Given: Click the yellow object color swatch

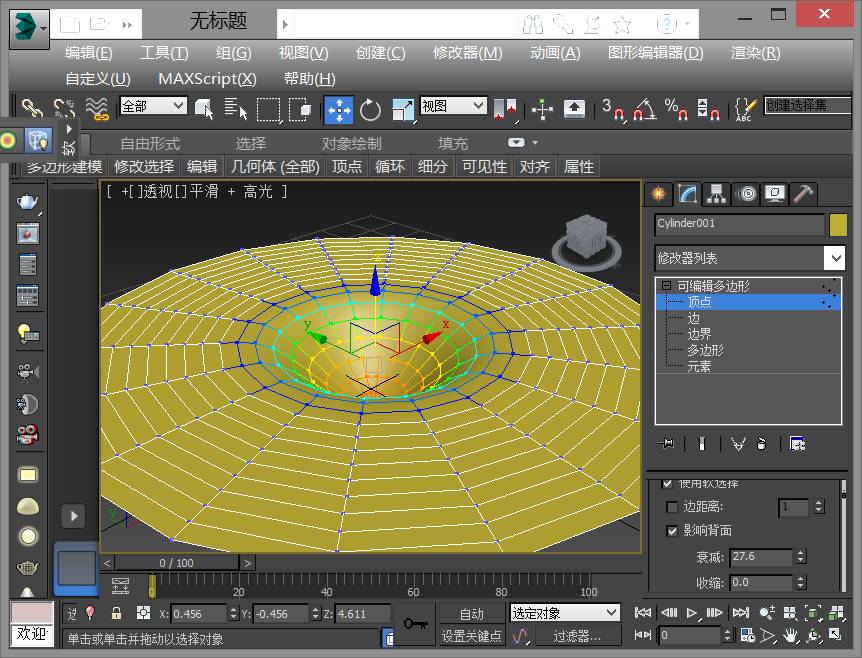Looking at the screenshot, I should point(838,225).
